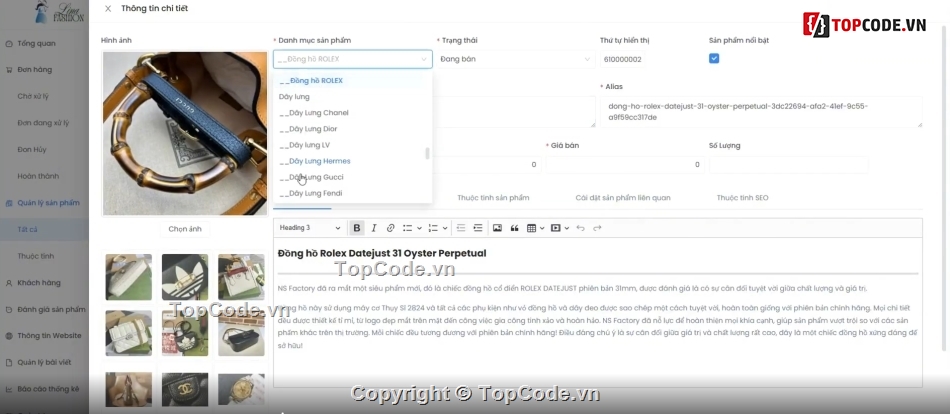Click the Đánh giá sản phẩm icon
This screenshot has height=414, width=950.
(x=9, y=310)
